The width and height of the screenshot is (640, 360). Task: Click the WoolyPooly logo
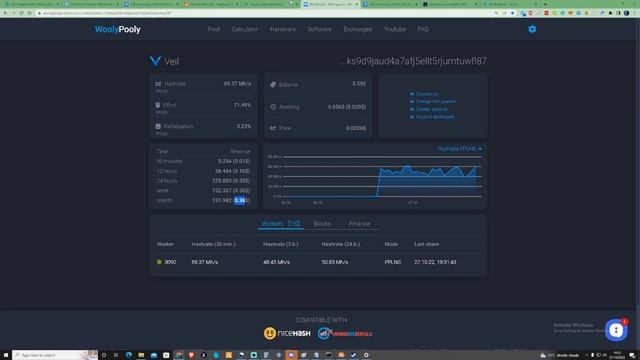(x=118, y=29)
